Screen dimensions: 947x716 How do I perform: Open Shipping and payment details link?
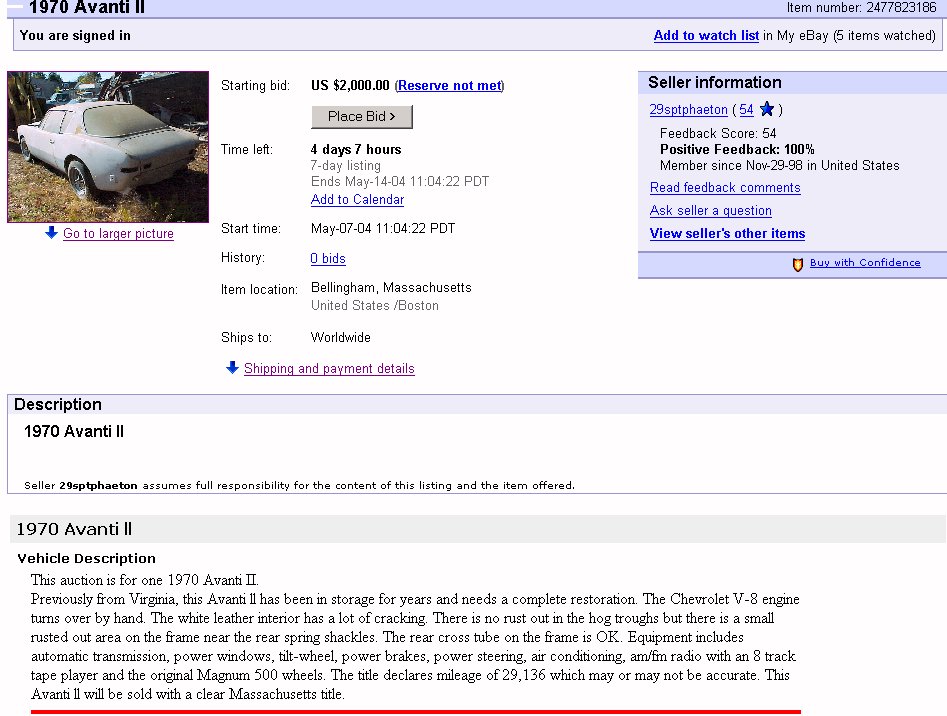pos(329,369)
